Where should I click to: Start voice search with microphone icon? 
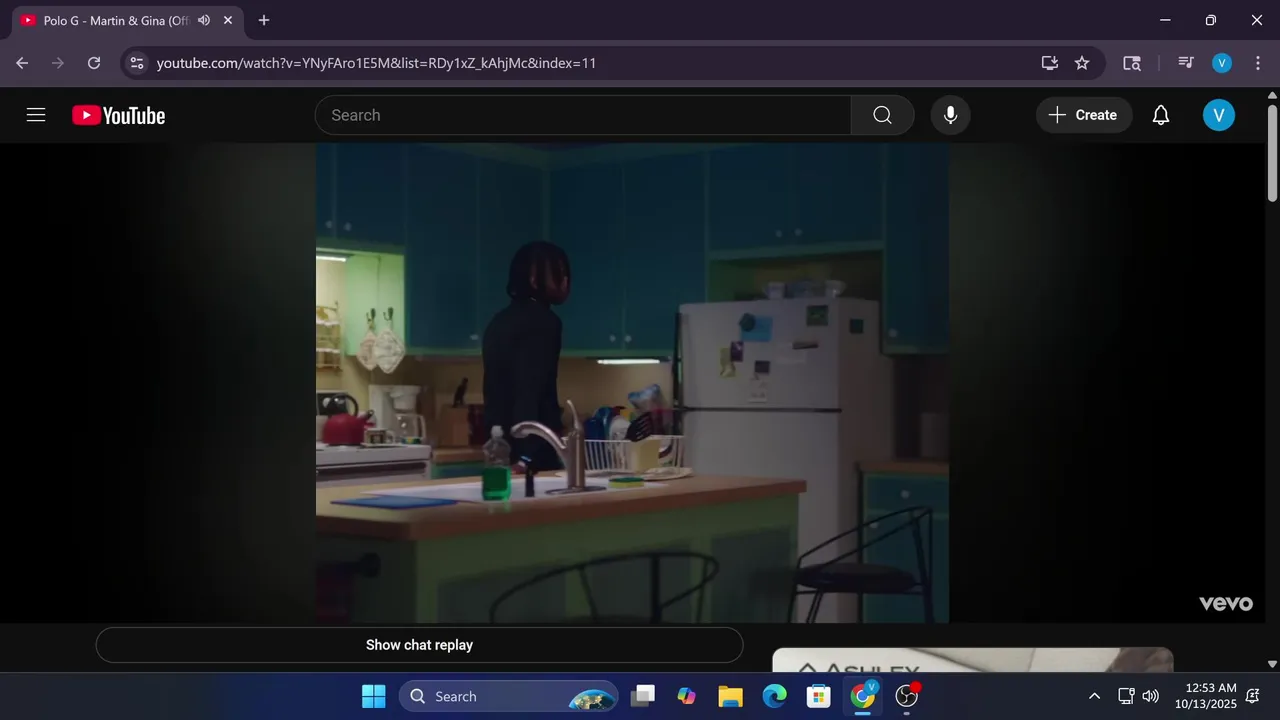pos(950,115)
